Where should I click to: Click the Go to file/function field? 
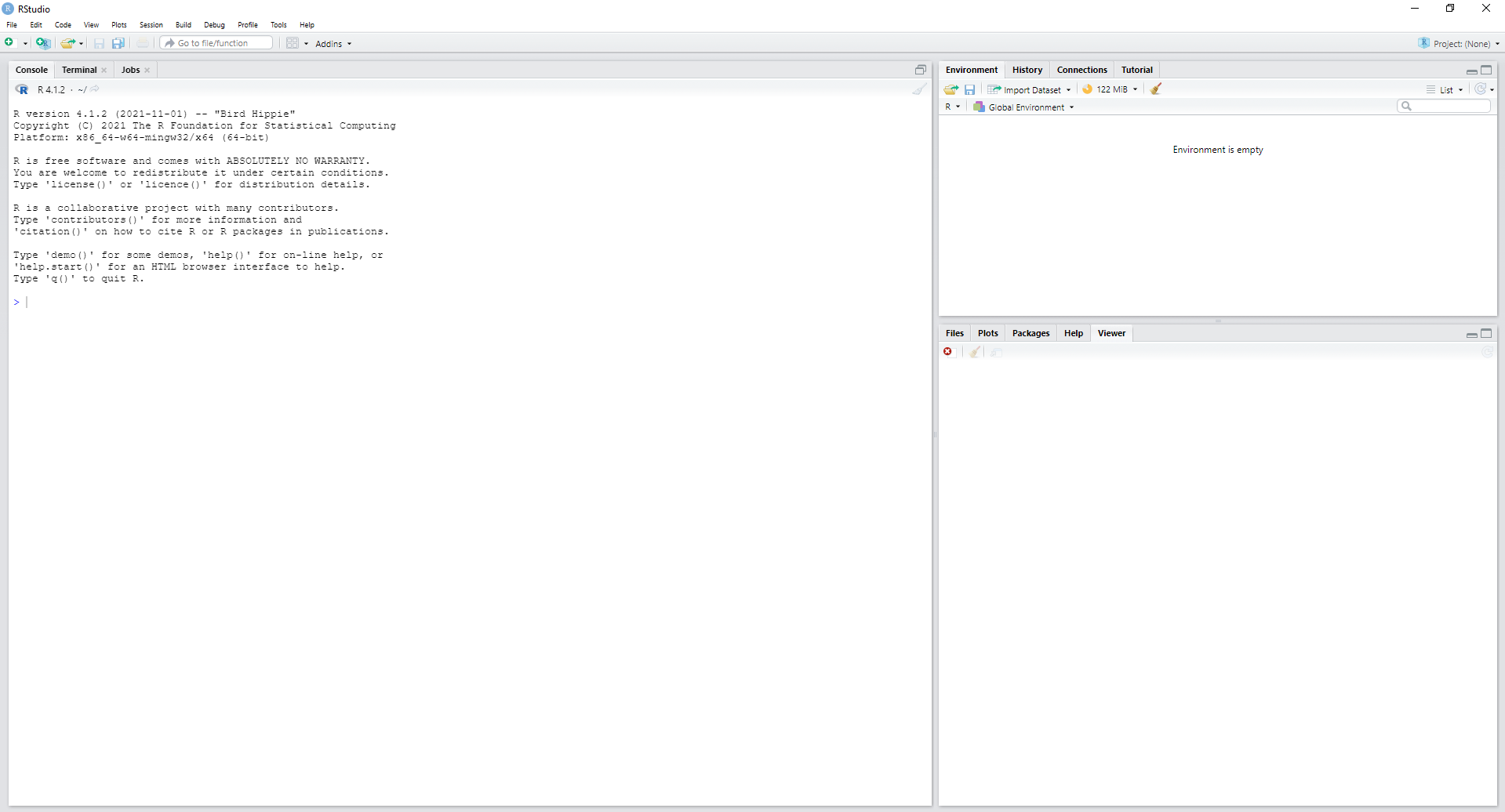(x=218, y=43)
